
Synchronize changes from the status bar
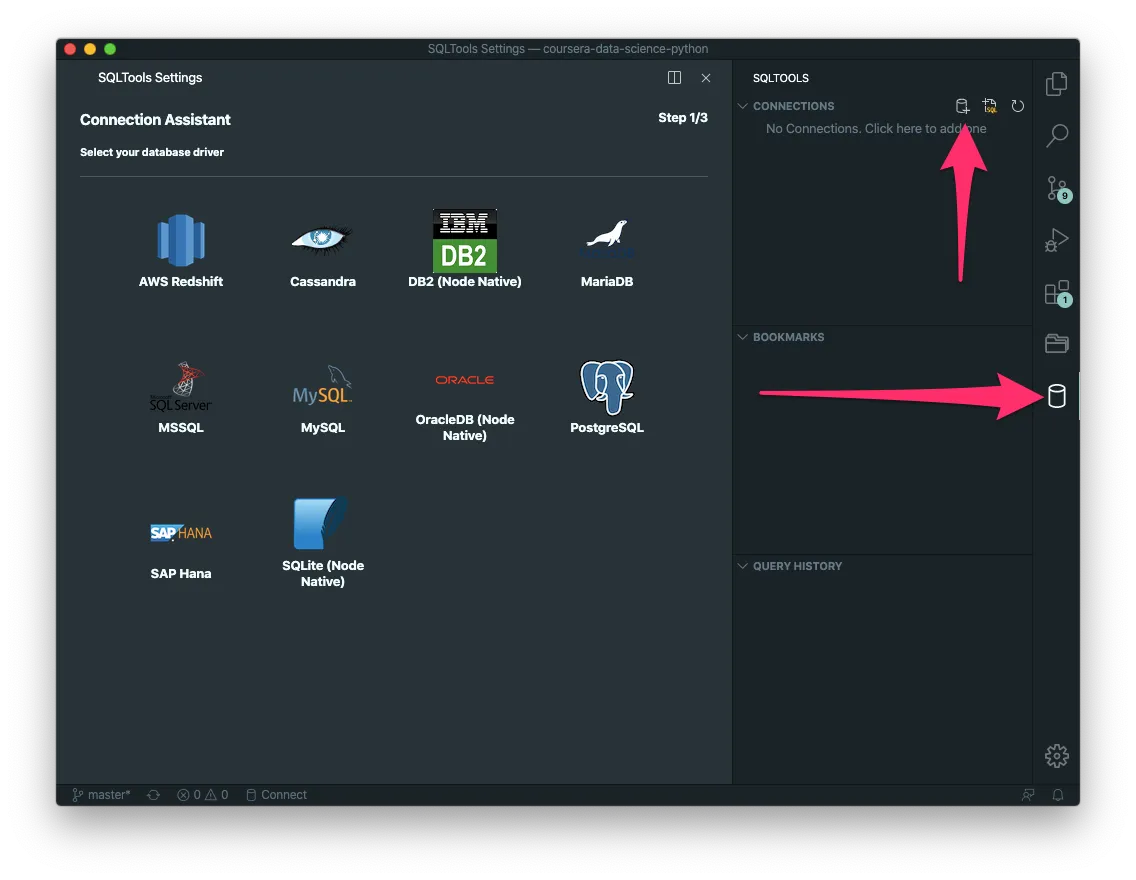coord(154,795)
